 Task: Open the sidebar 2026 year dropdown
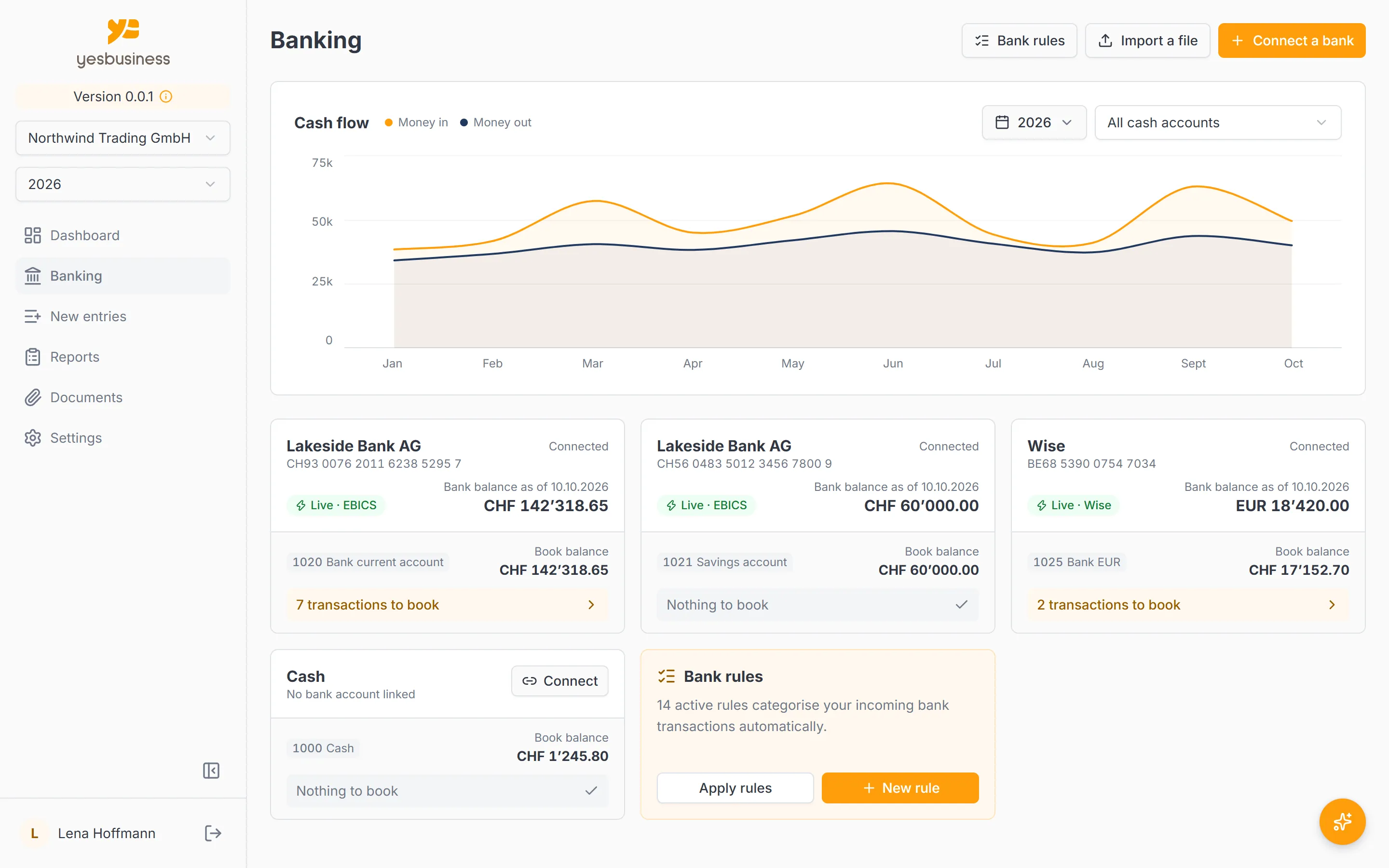123,184
